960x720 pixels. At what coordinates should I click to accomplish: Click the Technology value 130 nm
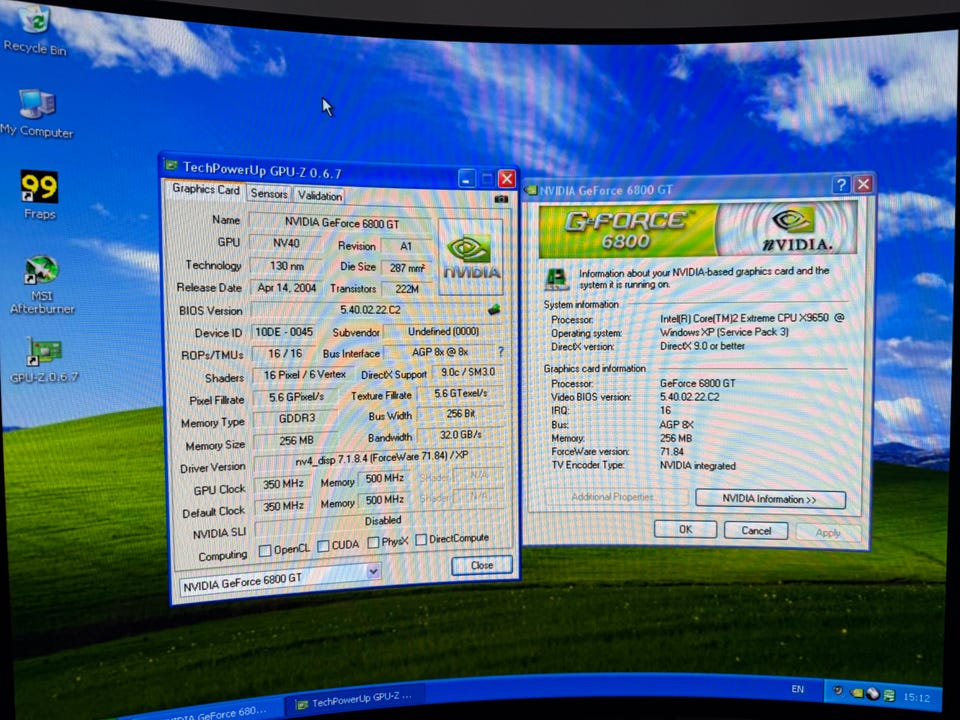pos(287,266)
